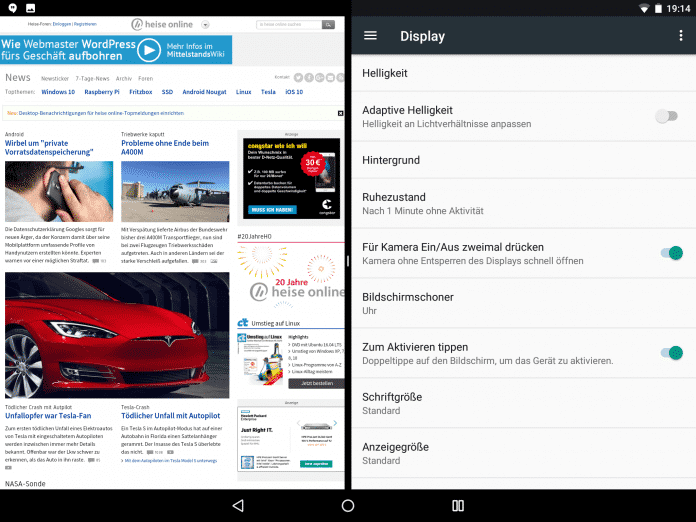Tap the split-screen recents button
The width and height of the screenshot is (696, 522).
[x=458, y=506]
